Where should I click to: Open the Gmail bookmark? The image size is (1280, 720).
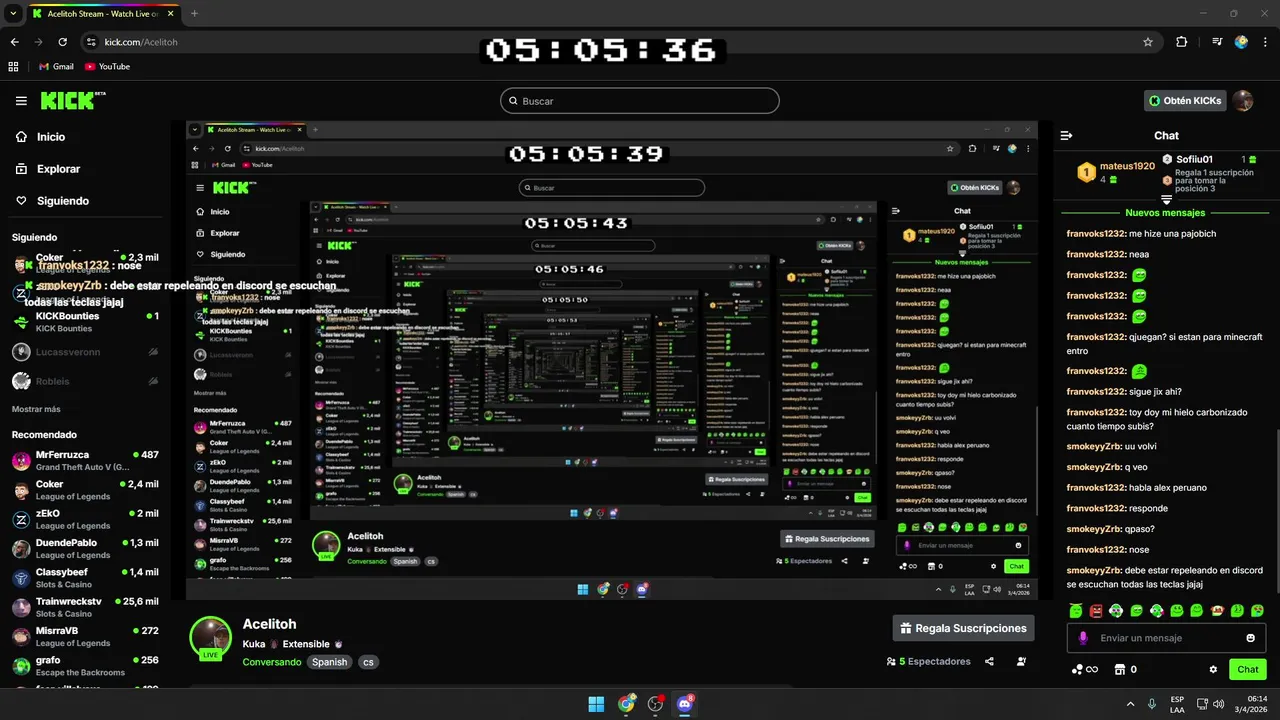[55, 66]
